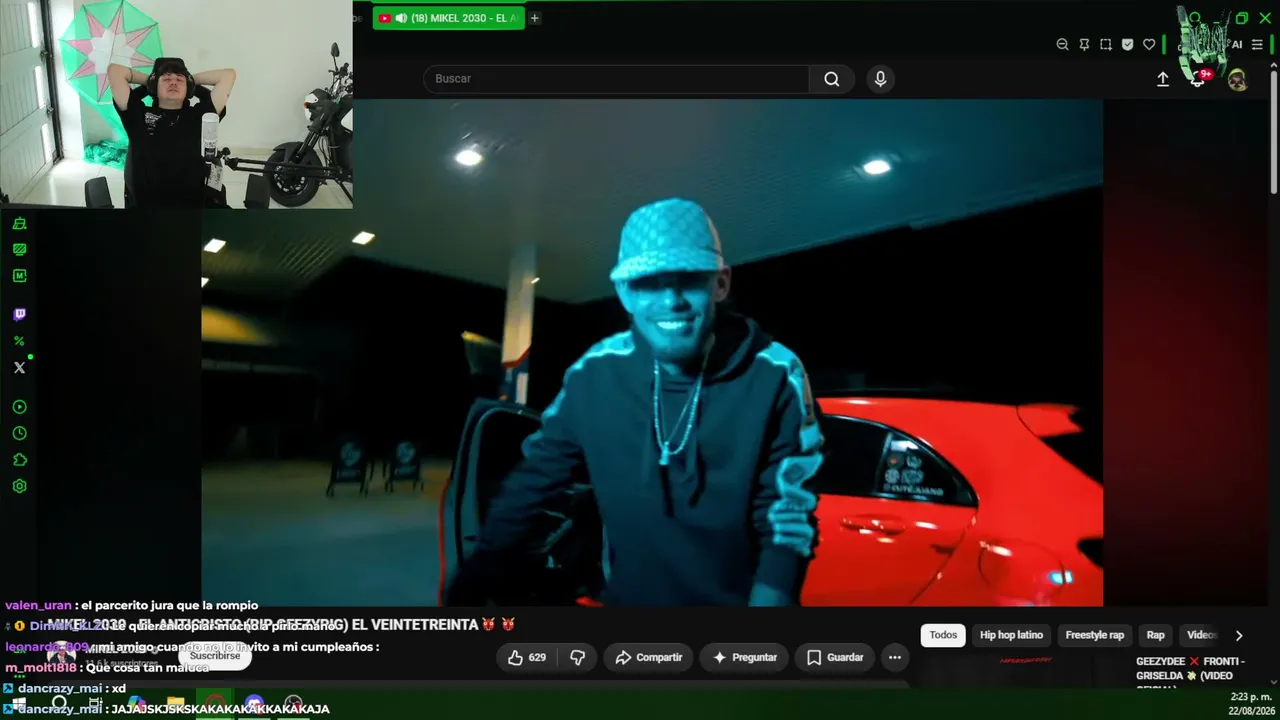The width and height of the screenshot is (1280, 720).
Task: Like the video showing 629 likes
Action: point(526,657)
